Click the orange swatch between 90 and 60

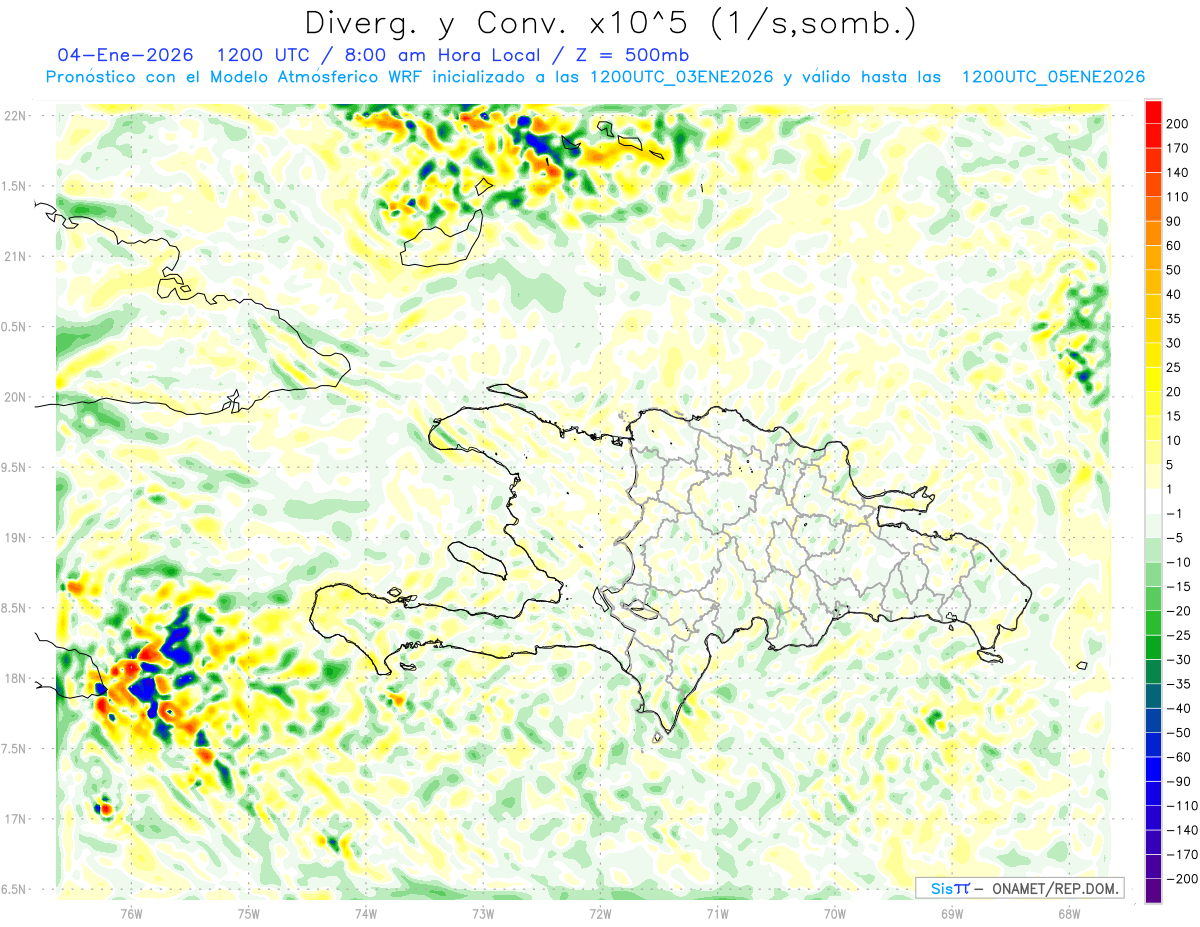[x=1153, y=233]
